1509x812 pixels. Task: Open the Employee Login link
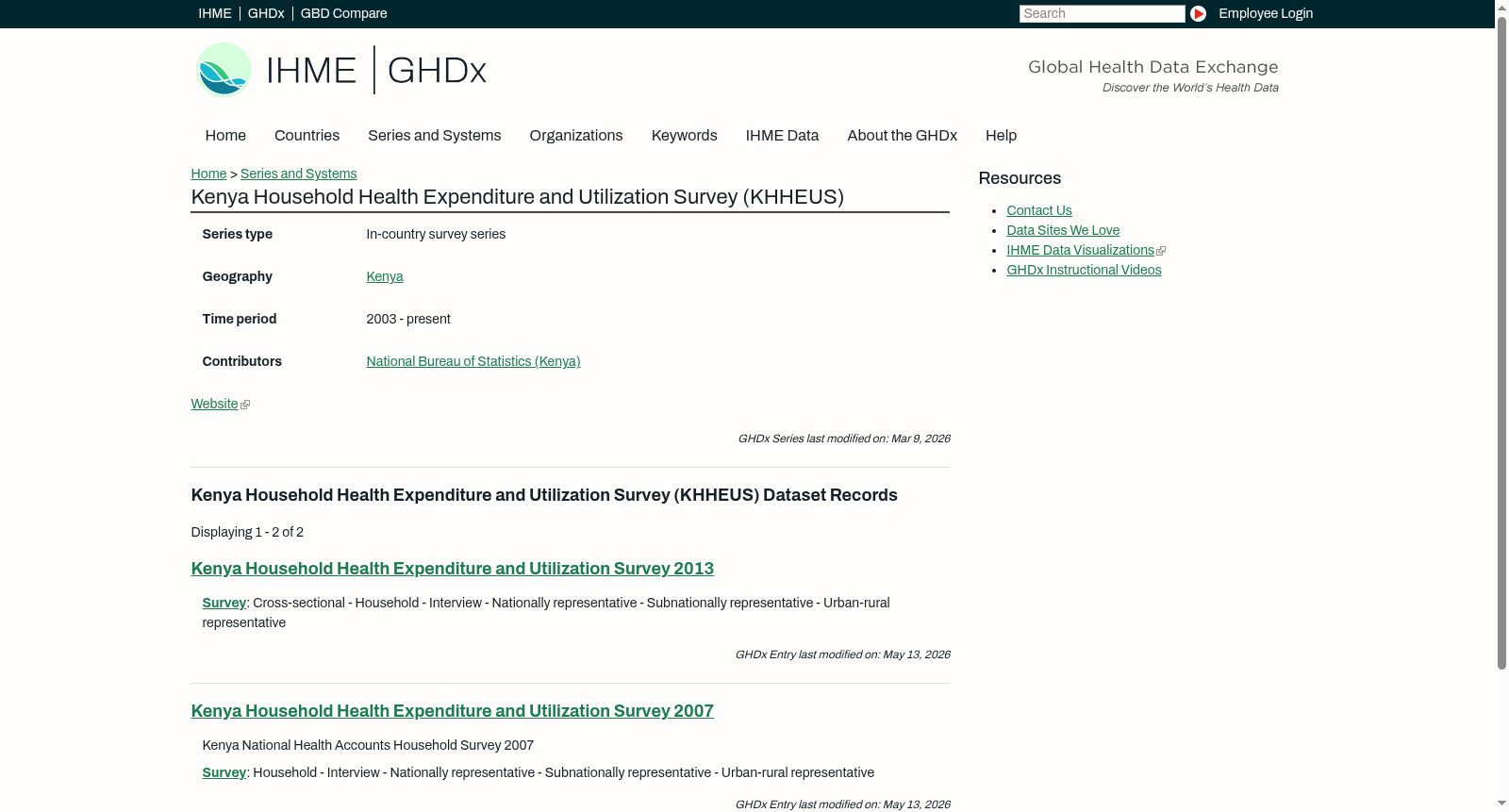[x=1266, y=13]
